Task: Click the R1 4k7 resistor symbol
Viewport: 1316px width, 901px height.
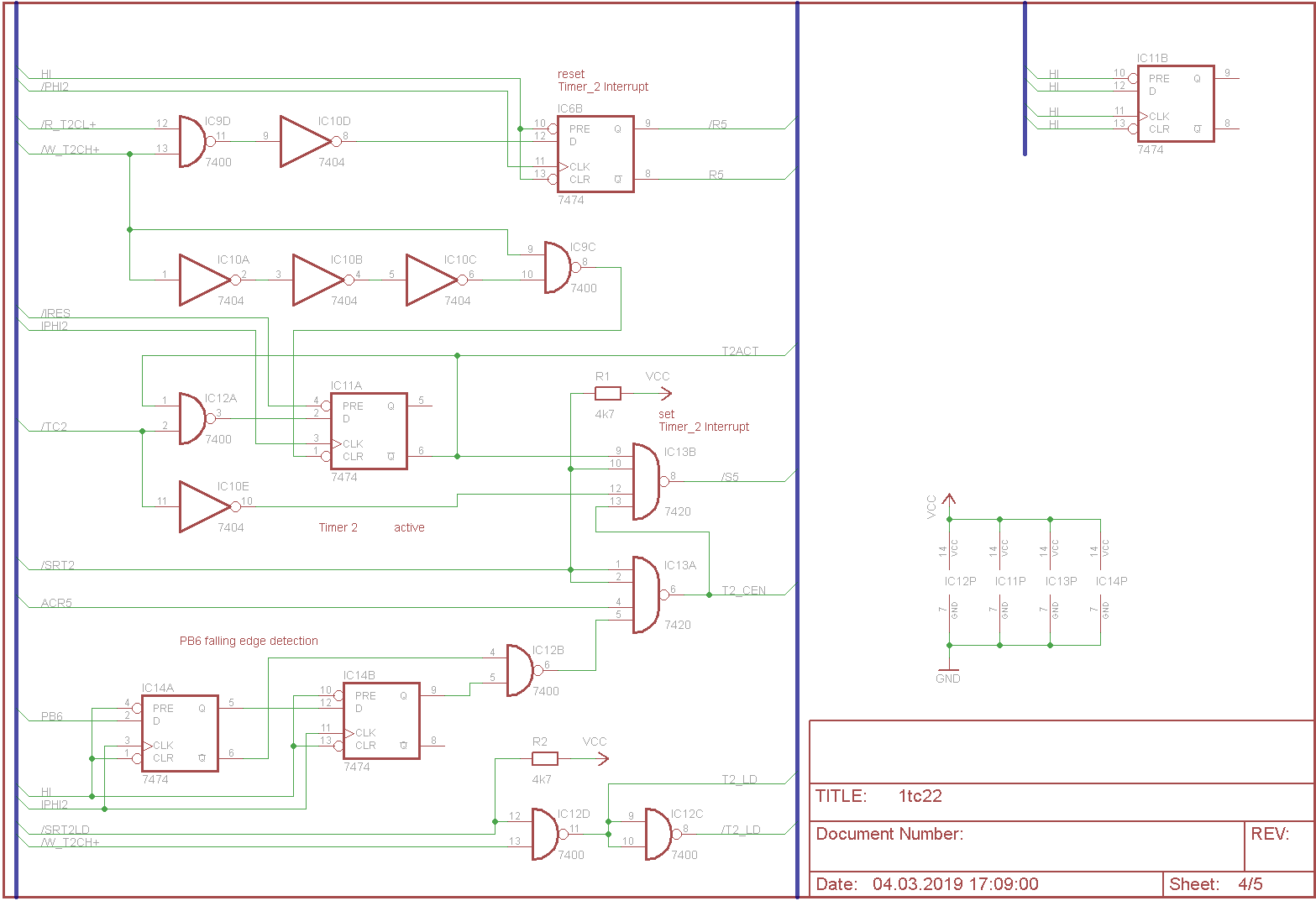Action: pyautogui.click(x=607, y=393)
